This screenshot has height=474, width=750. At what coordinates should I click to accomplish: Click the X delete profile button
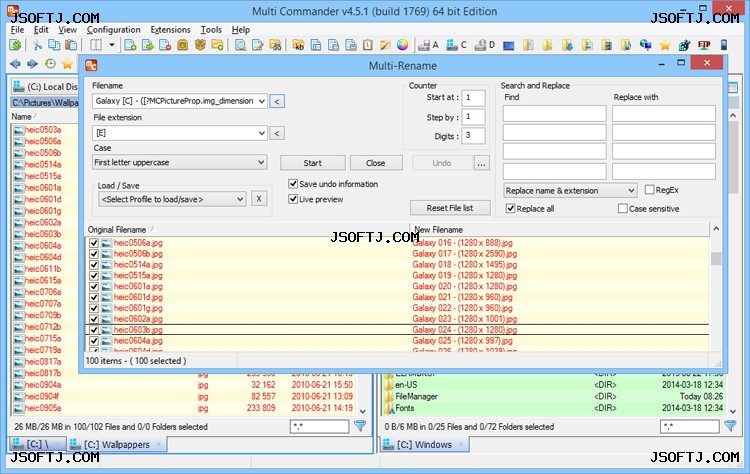(x=259, y=198)
